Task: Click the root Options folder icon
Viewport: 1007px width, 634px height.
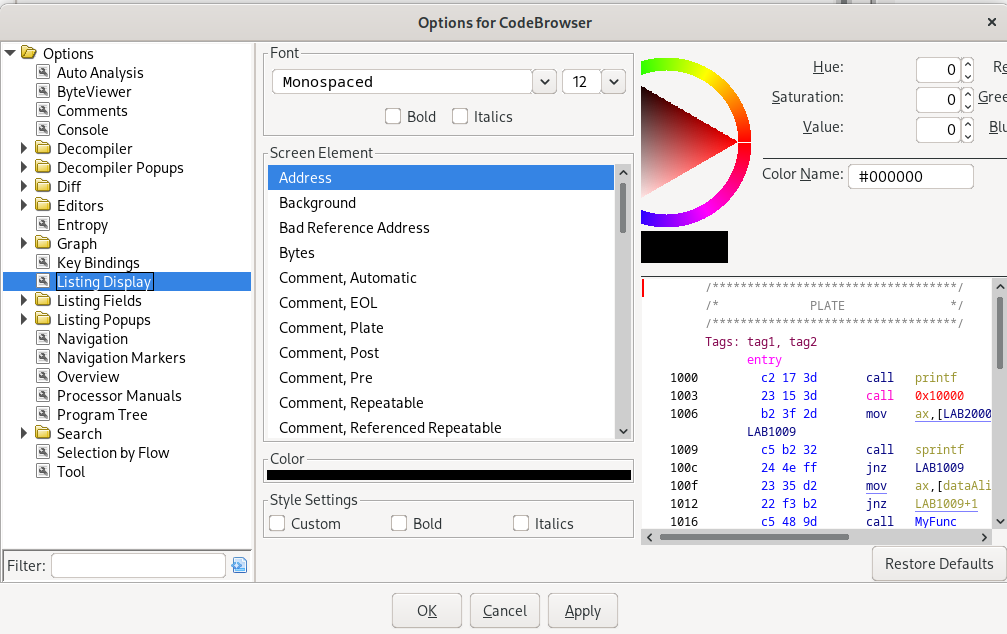Action: pyautogui.click(x=29, y=53)
